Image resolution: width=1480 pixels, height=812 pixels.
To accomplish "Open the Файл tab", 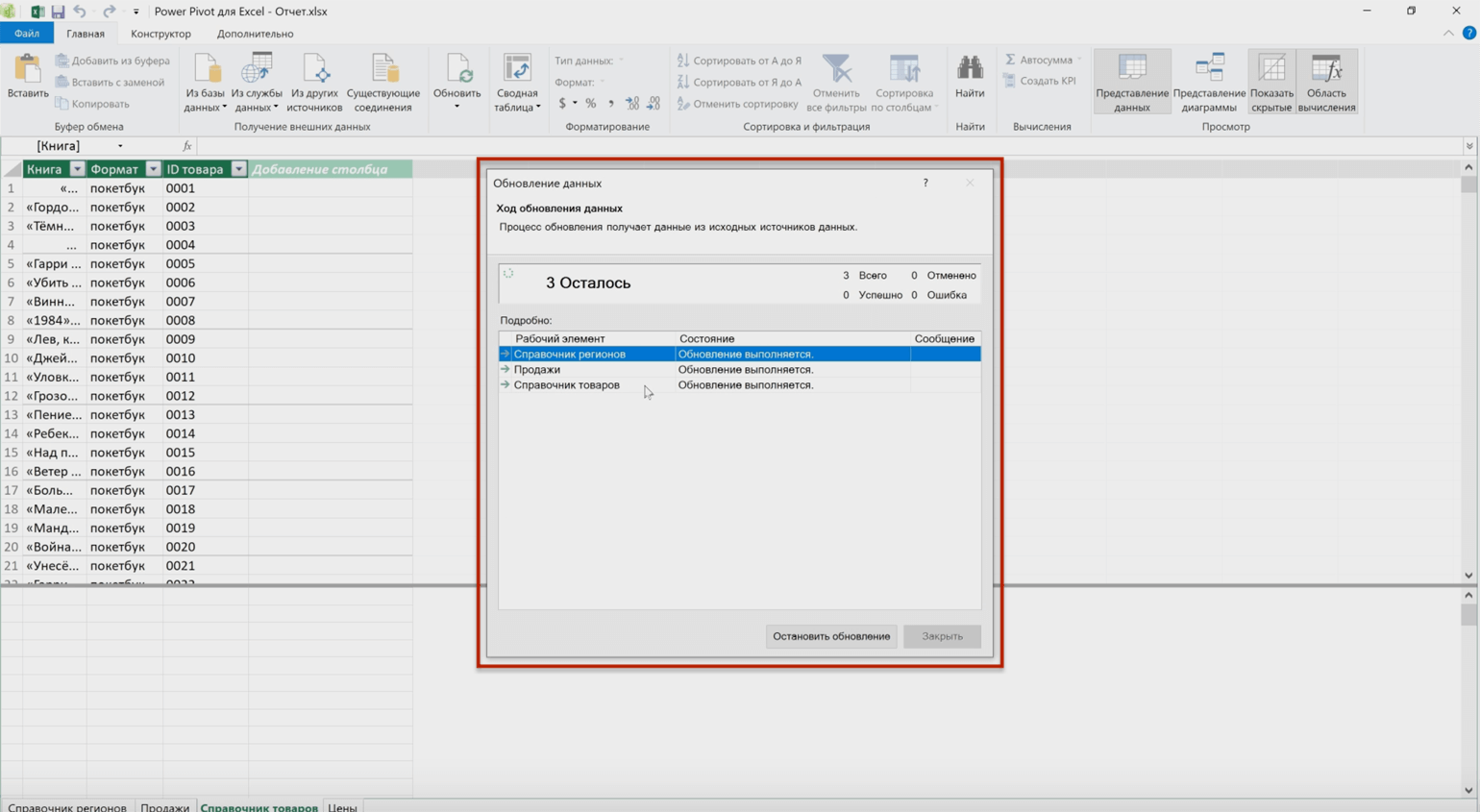I will (27, 34).
